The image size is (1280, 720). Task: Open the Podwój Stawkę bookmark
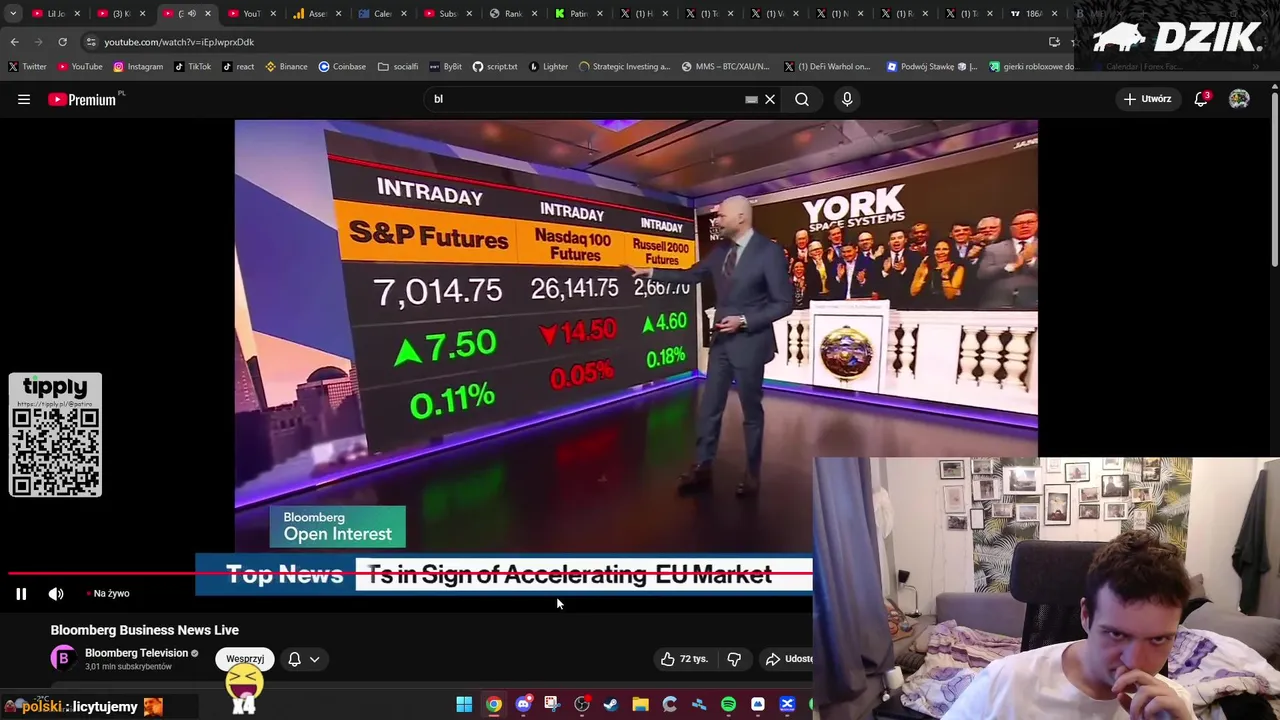pyautogui.click(x=932, y=67)
